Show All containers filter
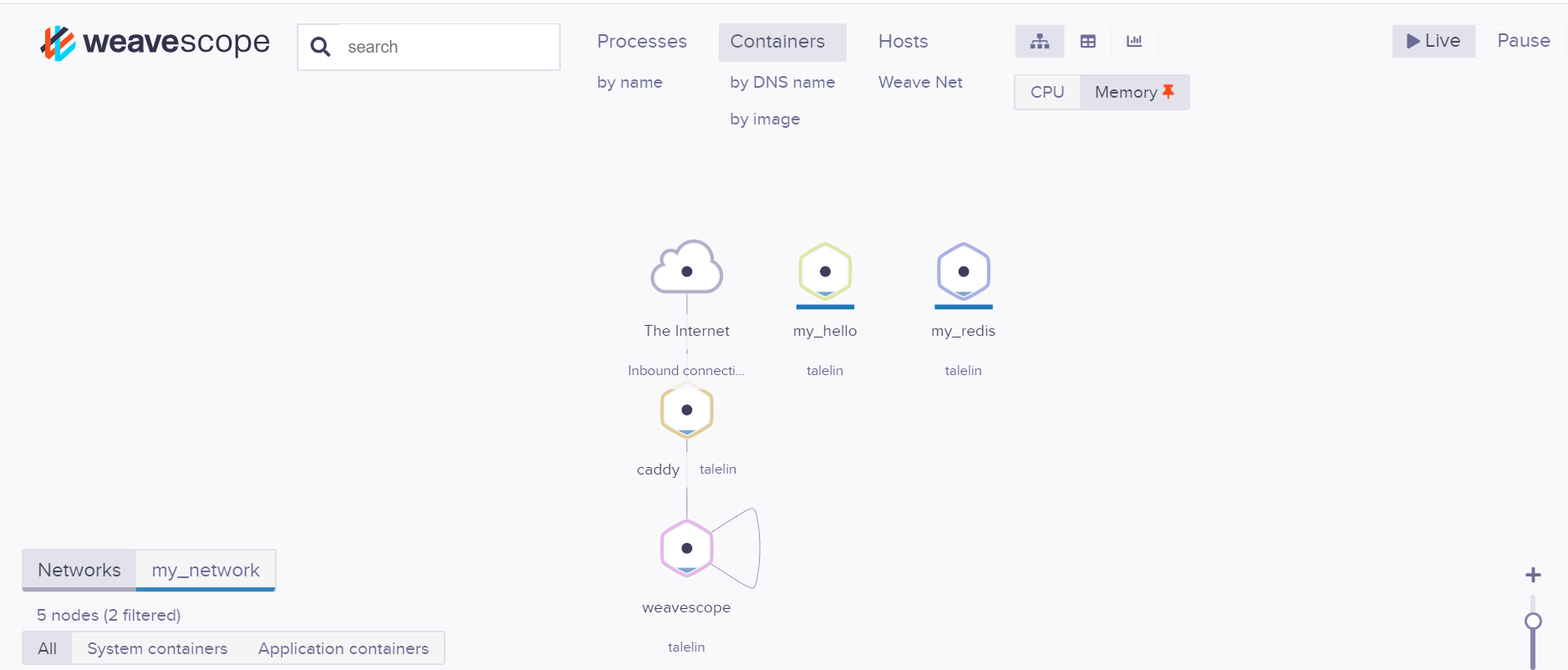The width and height of the screenshot is (1568, 670). (48, 648)
